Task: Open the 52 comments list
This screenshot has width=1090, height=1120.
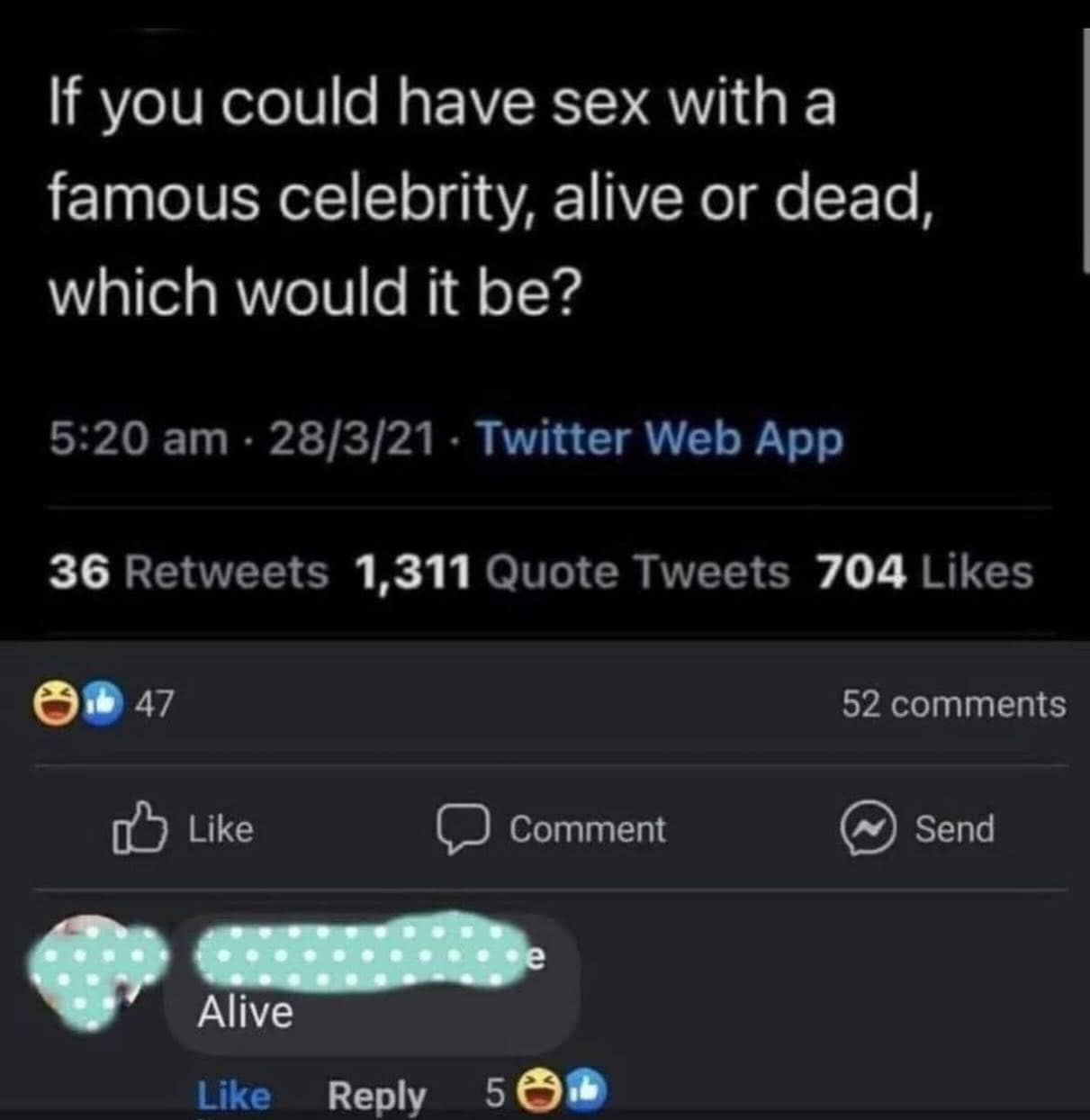Action: pyautogui.click(x=953, y=704)
